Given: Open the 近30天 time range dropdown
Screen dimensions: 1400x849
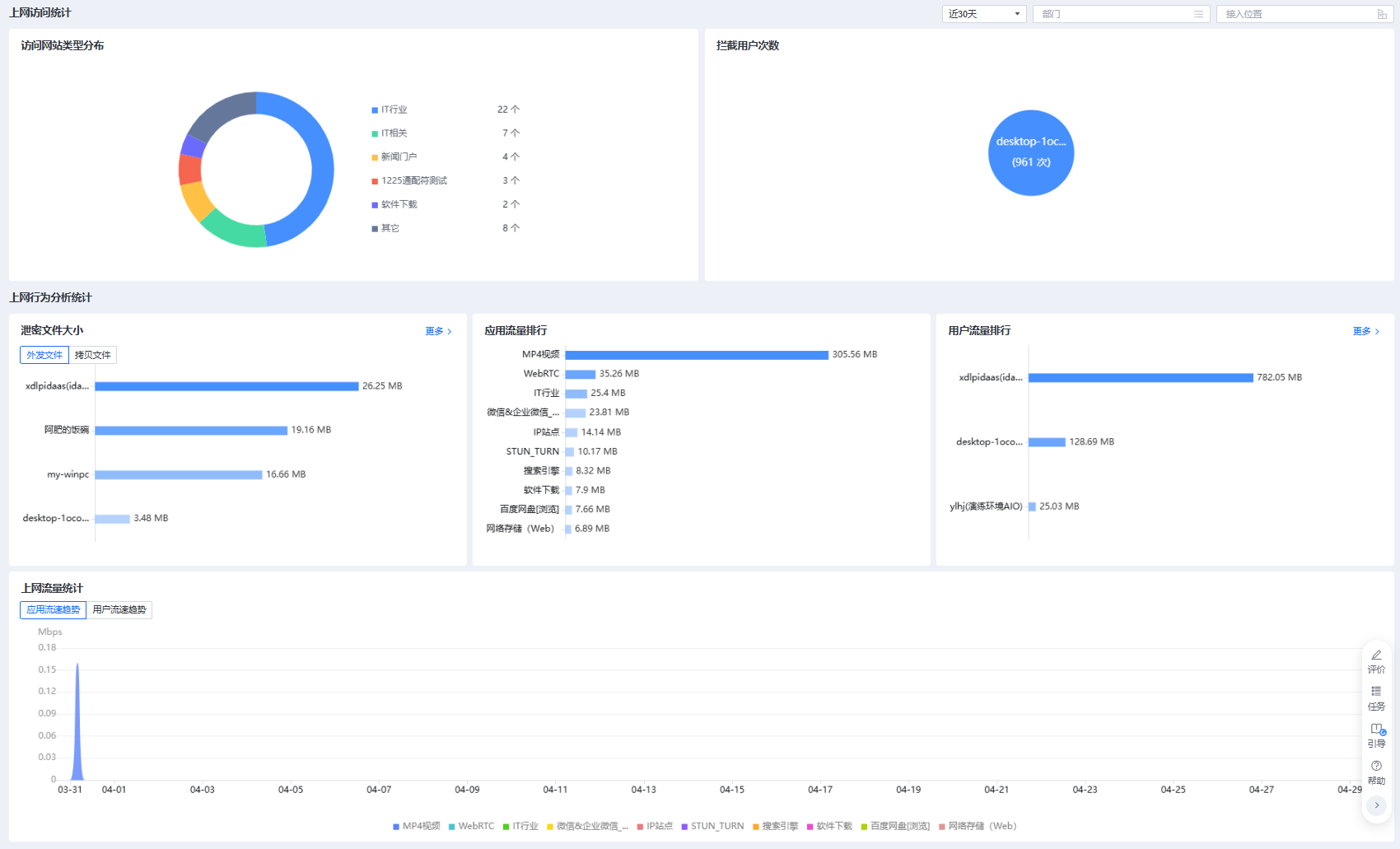Looking at the screenshot, I should pos(983,14).
